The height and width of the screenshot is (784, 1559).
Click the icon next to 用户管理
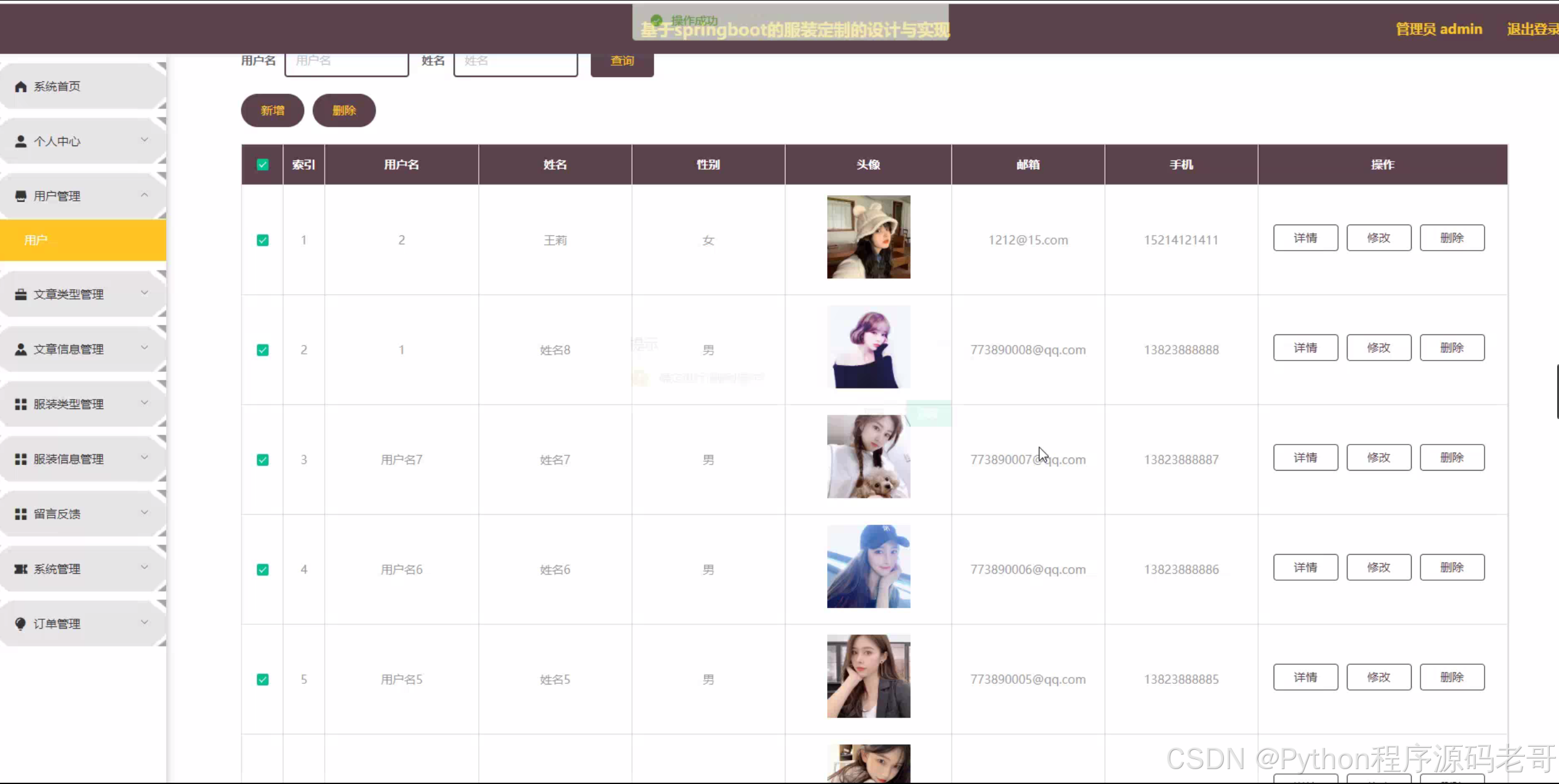click(x=21, y=196)
